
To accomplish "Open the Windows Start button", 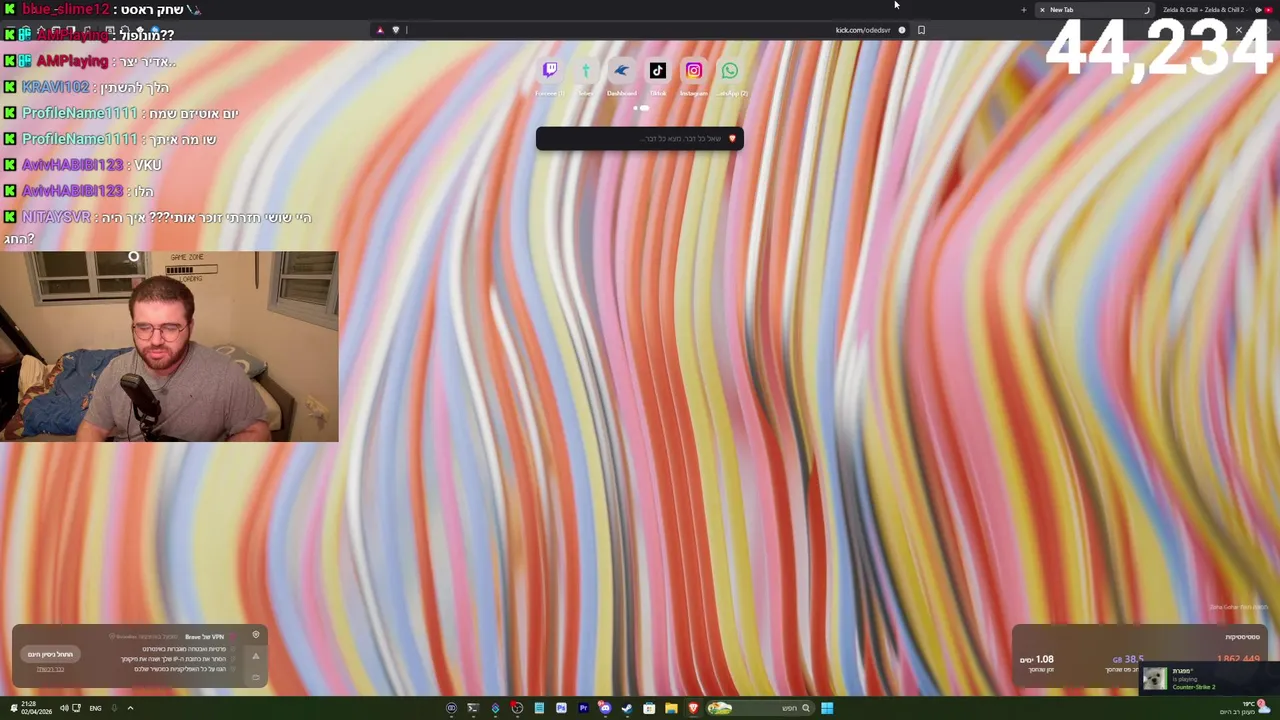I will coord(827,708).
